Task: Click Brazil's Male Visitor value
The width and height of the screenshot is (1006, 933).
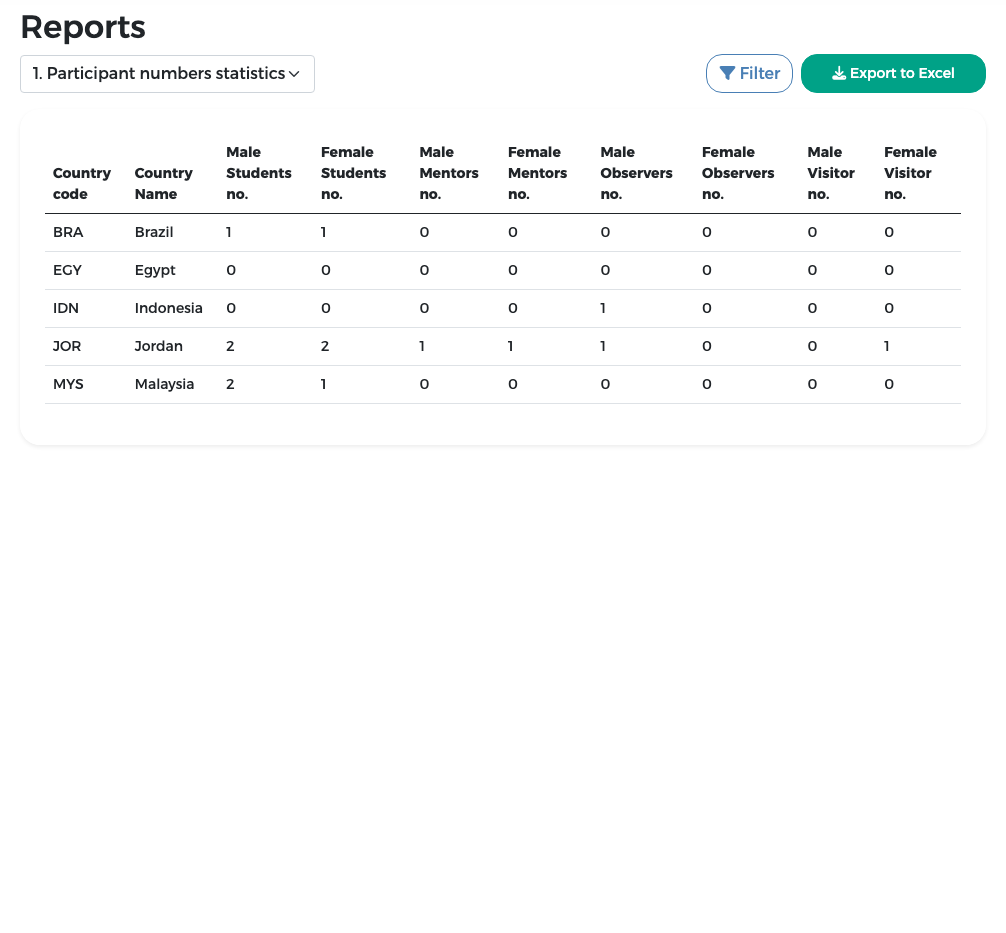Action: click(x=812, y=232)
